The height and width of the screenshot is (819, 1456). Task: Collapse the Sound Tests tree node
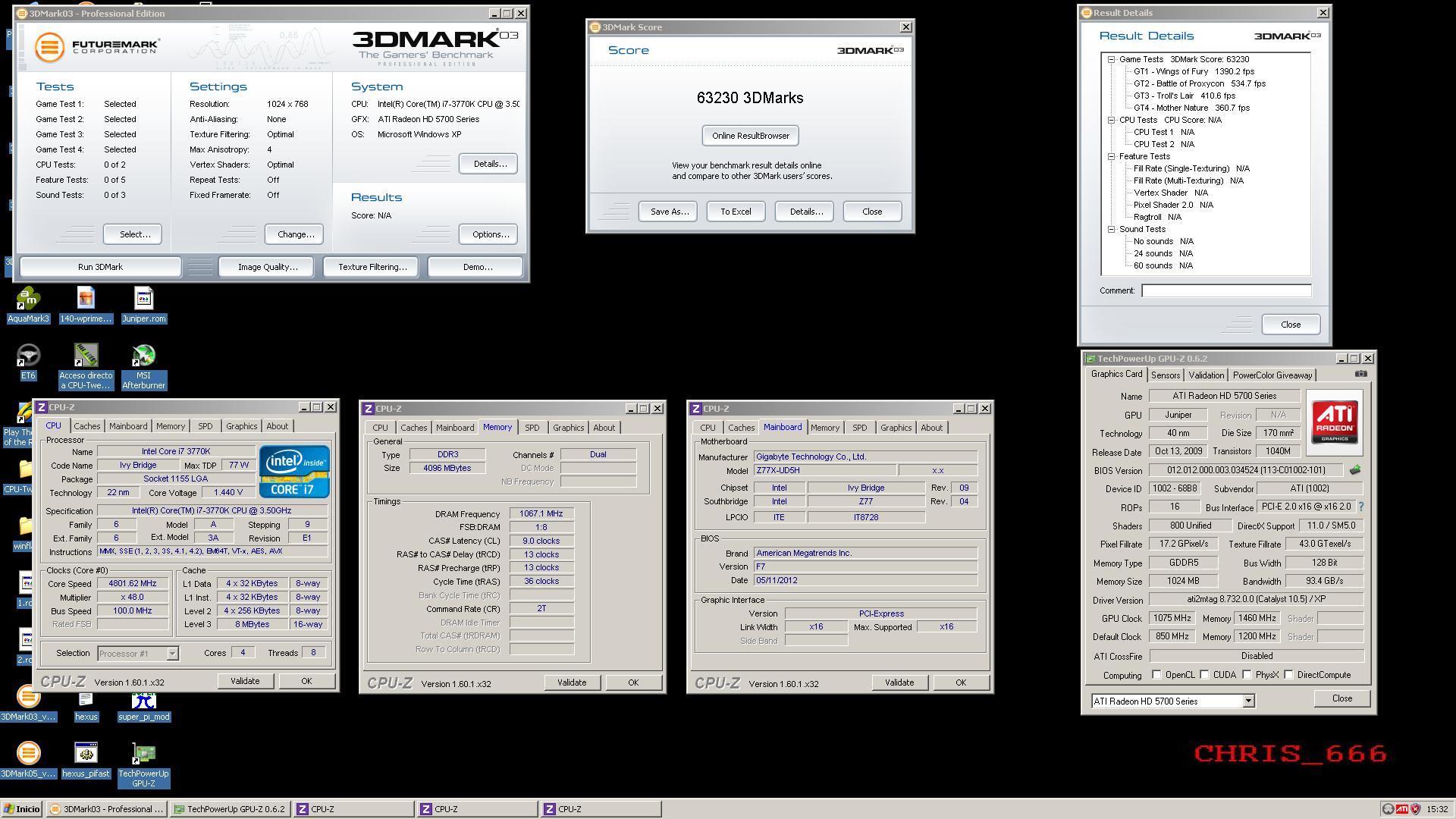point(1111,229)
